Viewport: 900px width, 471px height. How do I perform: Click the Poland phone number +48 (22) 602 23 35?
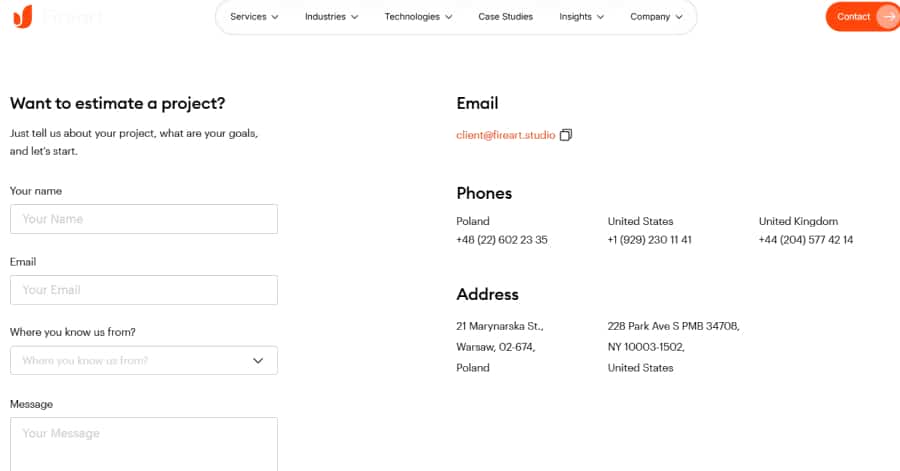[x=502, y=240]
